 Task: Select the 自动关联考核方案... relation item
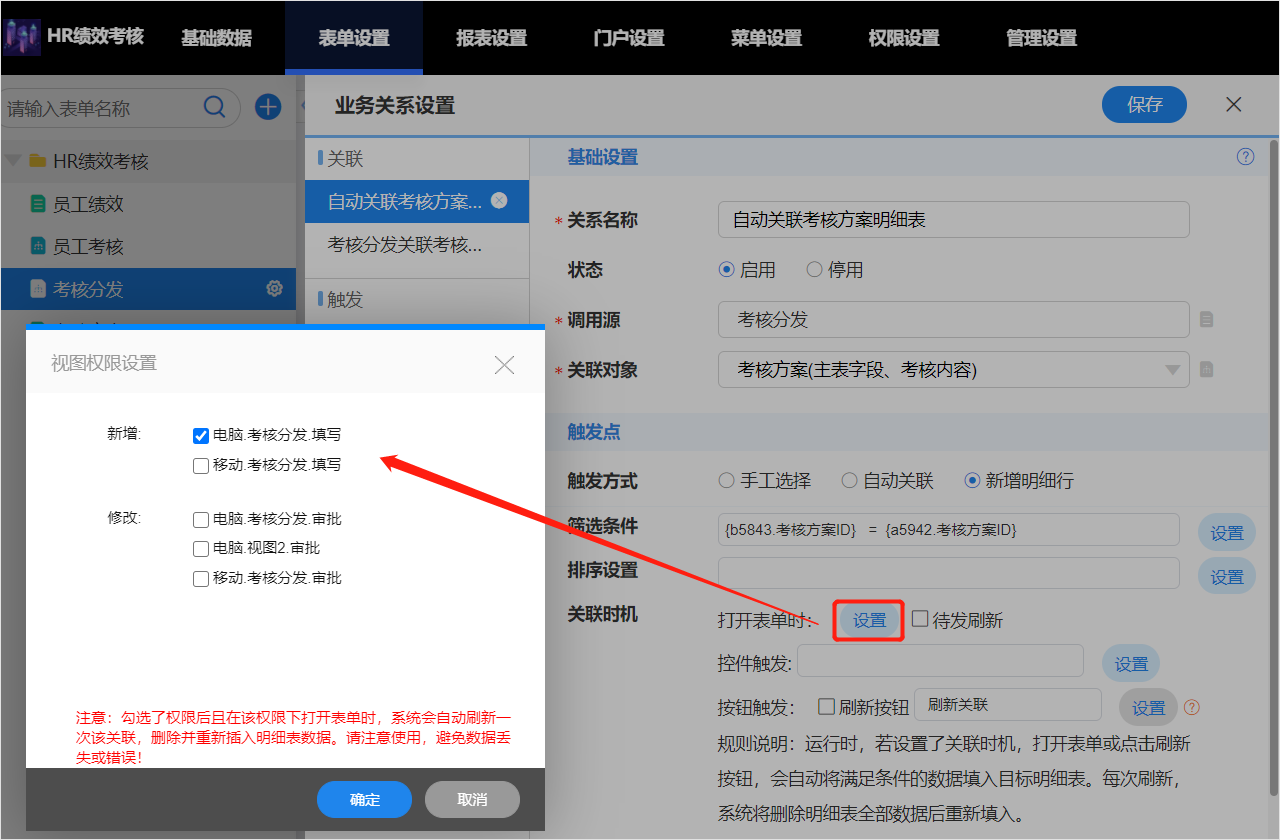click(x=417, y=201)
